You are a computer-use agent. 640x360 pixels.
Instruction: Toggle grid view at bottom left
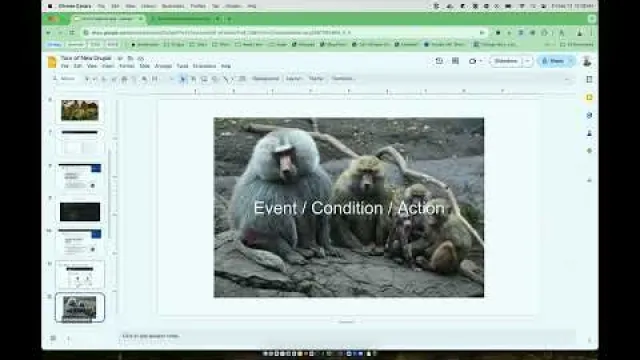coord(53,338)
